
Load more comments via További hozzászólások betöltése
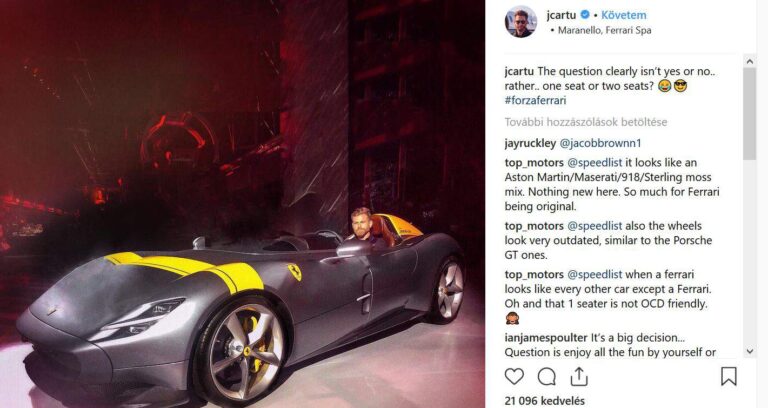[x=586, y=122]
